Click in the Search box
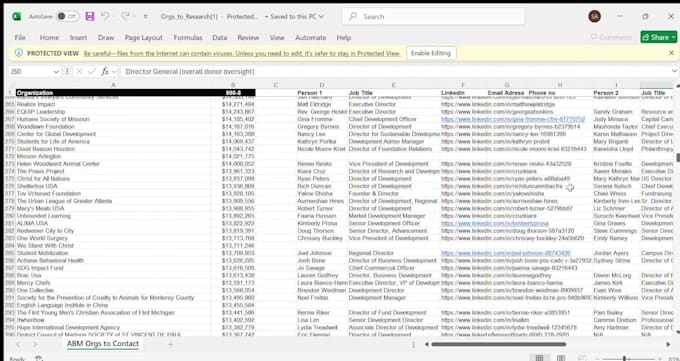This screenshot has height=361, width=680. tap(434, 16)
